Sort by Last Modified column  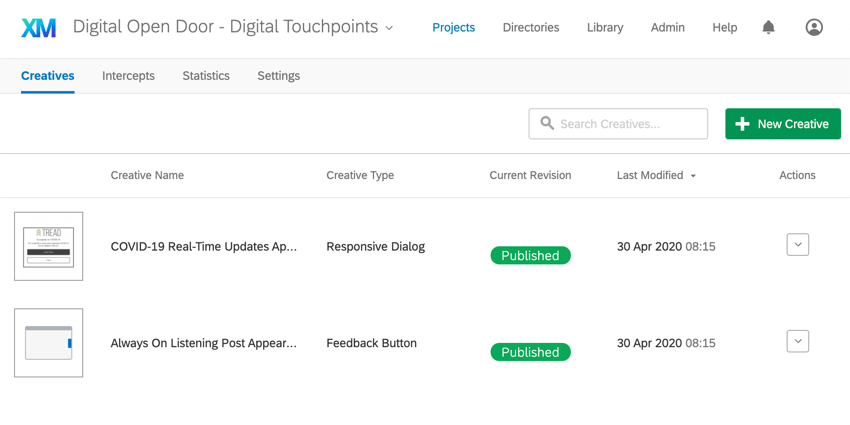click(656, 176)
